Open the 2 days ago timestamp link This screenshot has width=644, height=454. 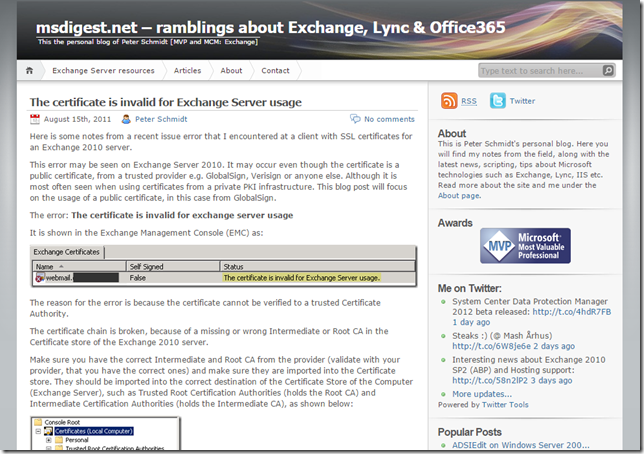(x=554, y=346)
